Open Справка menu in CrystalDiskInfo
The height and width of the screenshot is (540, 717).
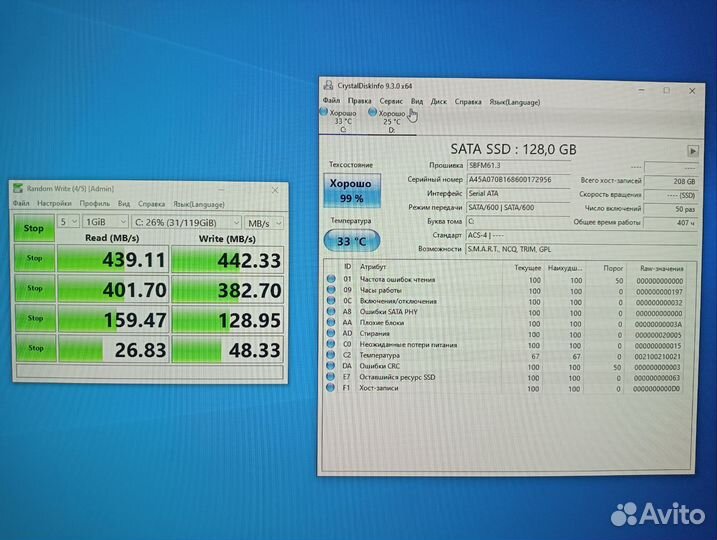(x=468, y=102)
